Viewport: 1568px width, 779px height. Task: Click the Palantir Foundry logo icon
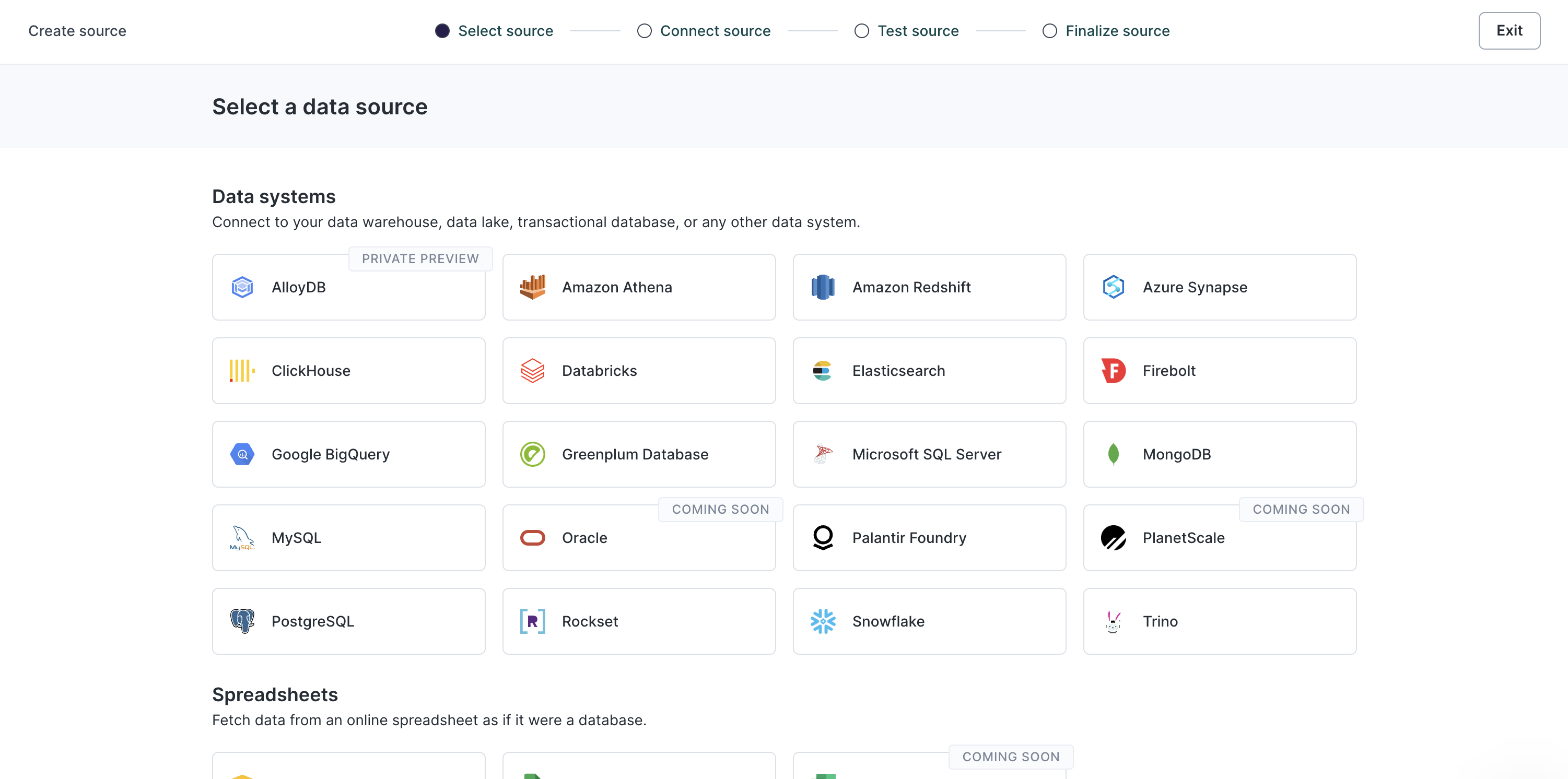click(823, 538)
